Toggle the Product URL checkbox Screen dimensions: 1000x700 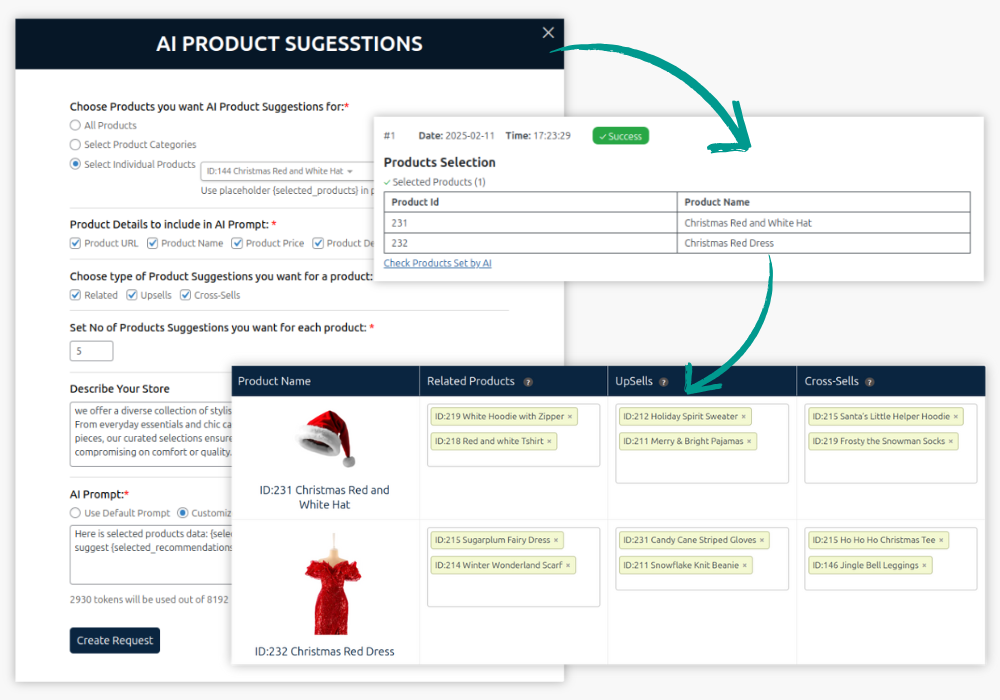tap(76, 243)
